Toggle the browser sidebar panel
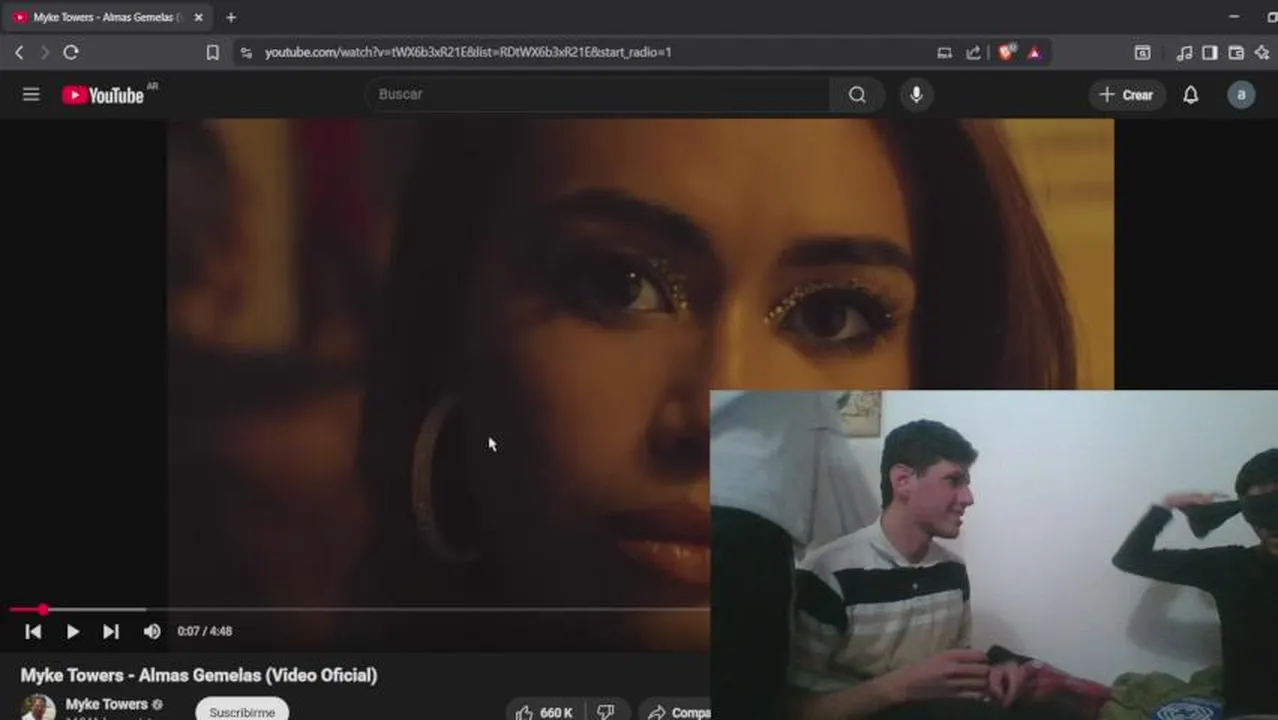 1210,52
